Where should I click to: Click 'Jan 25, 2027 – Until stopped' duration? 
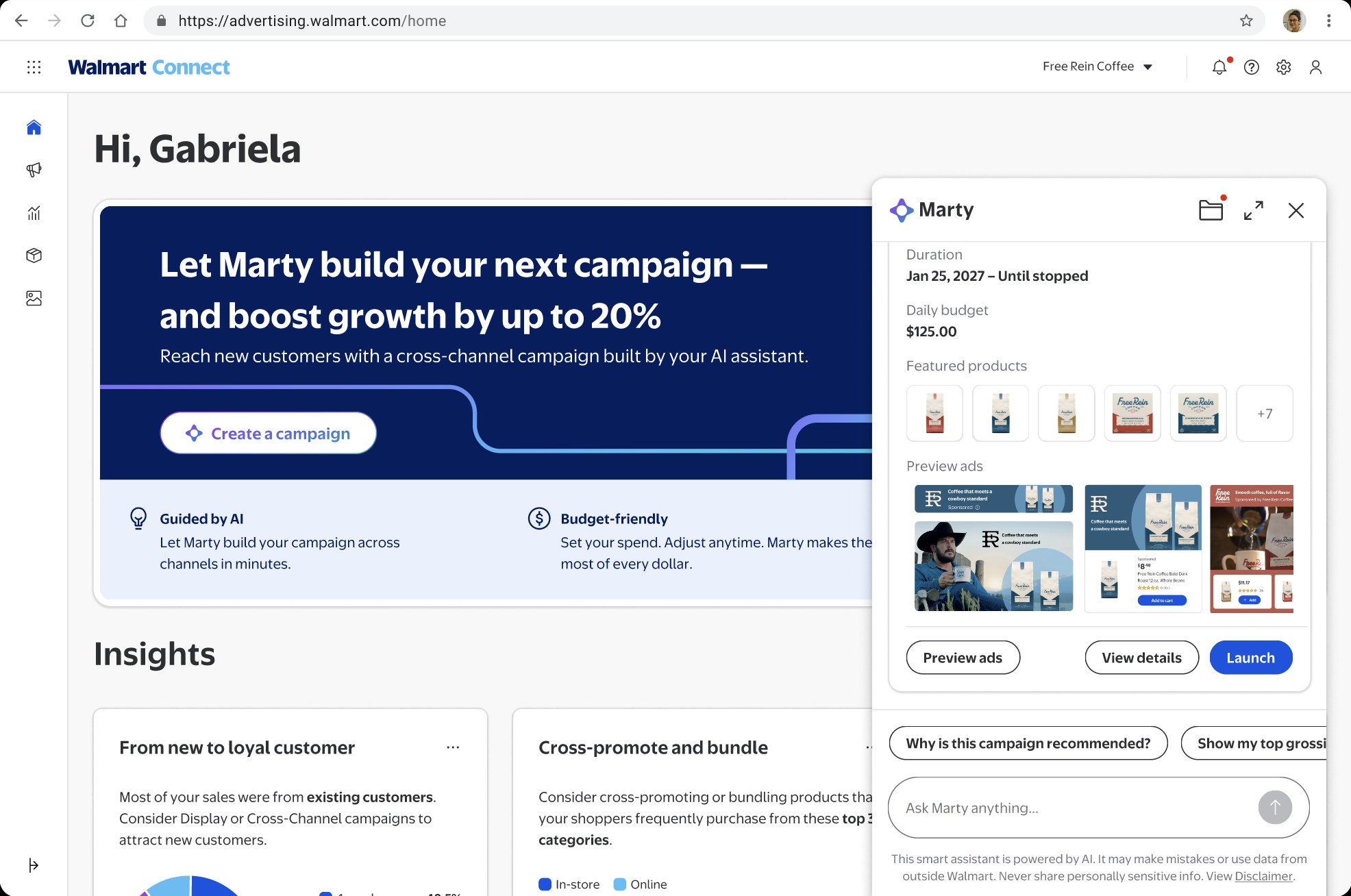pos(997,276)
